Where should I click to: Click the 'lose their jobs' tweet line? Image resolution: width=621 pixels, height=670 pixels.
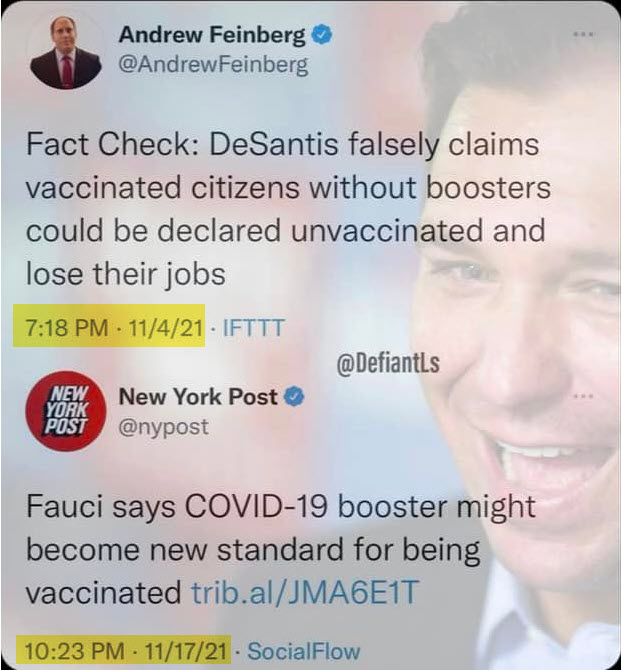[126, 273]
